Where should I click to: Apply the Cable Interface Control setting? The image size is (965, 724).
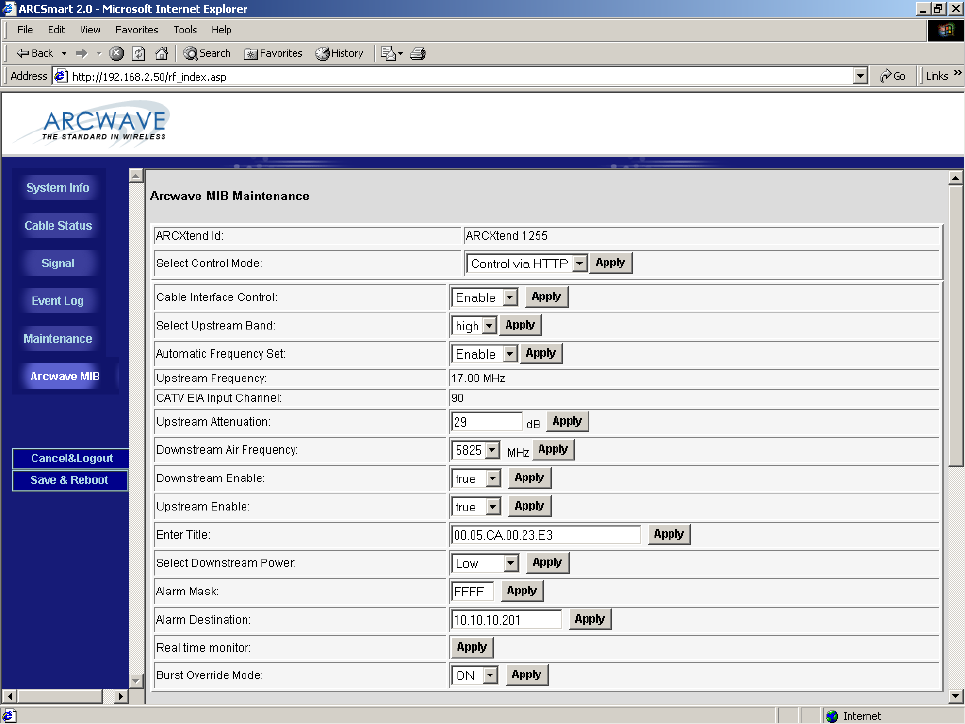click(547, 297)
